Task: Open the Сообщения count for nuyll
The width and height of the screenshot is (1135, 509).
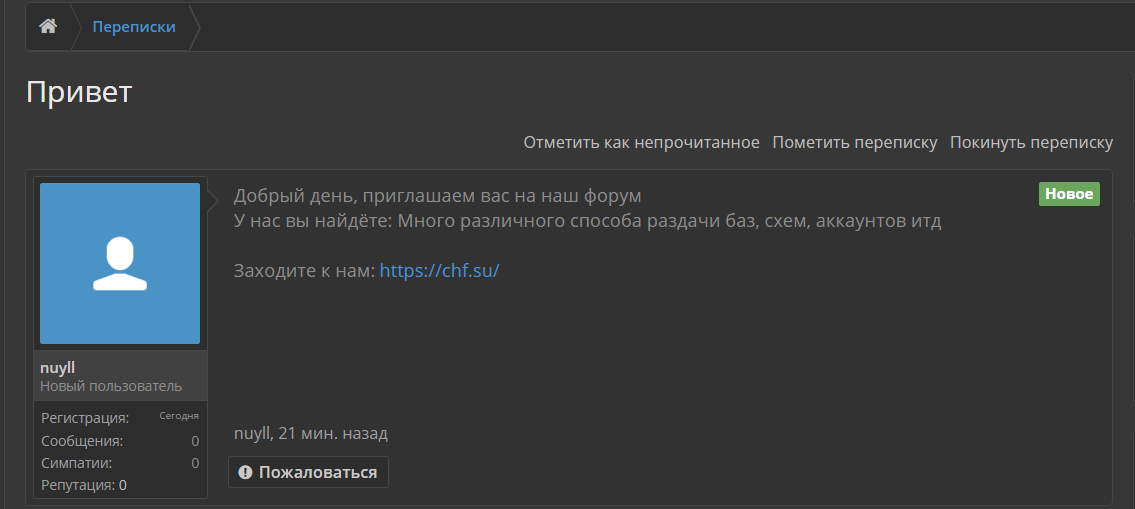Action: coord(195,441)
